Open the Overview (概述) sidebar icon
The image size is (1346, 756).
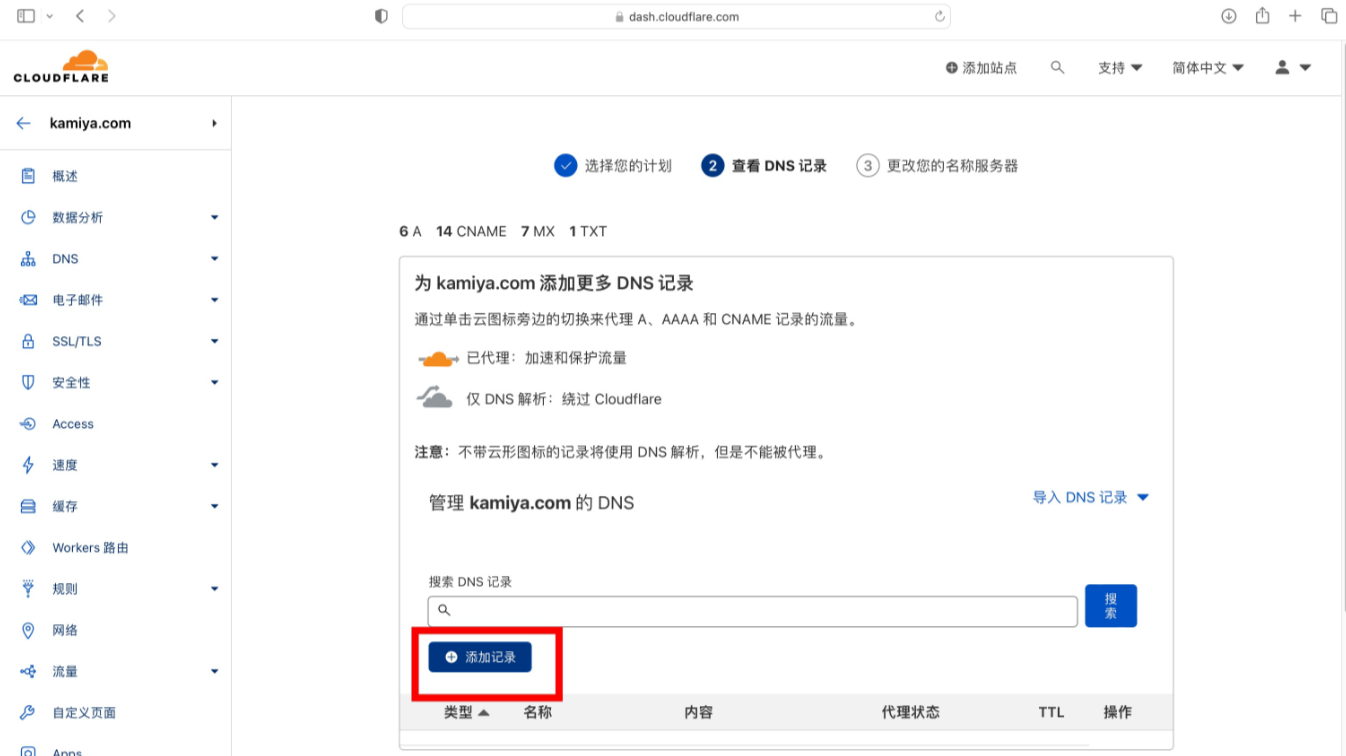click(28, 176)
